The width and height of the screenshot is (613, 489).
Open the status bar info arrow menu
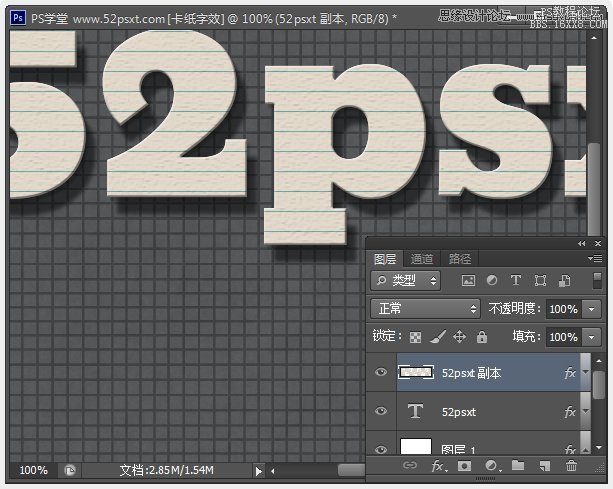258,471
